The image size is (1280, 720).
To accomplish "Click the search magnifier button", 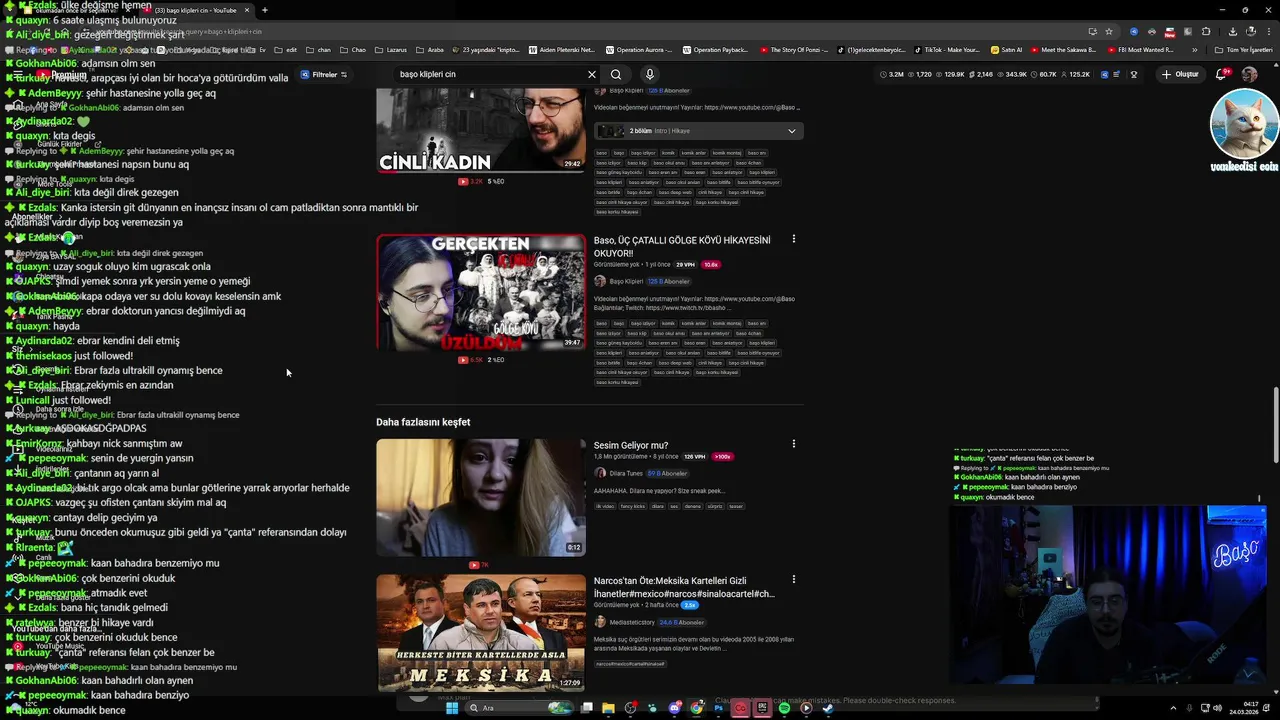I will click(x=616, y=74).
